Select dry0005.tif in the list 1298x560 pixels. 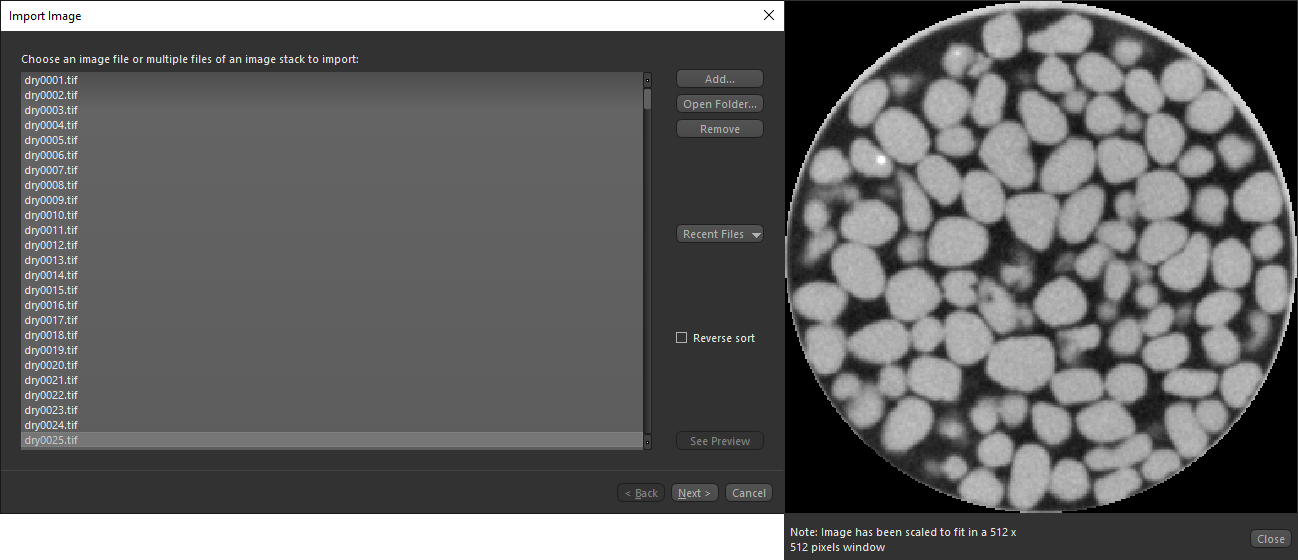[x=51, y=140]
